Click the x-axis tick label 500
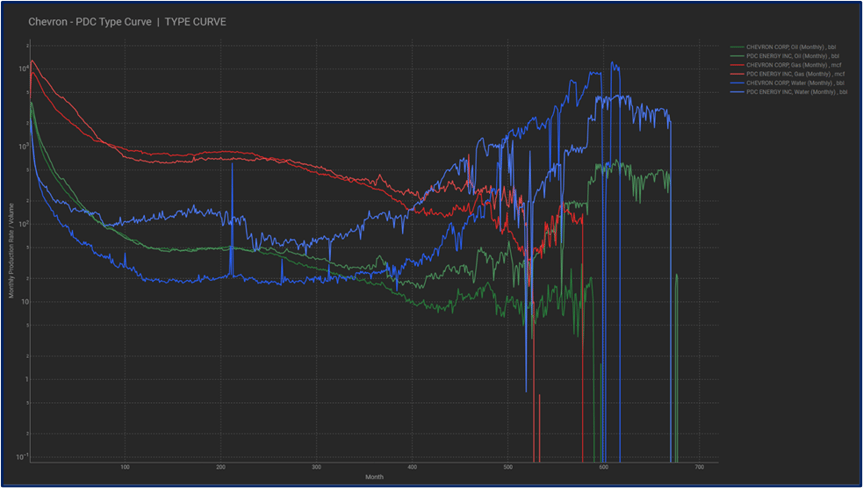The width and height of the screenshot is (863, 488). (507, 467)
